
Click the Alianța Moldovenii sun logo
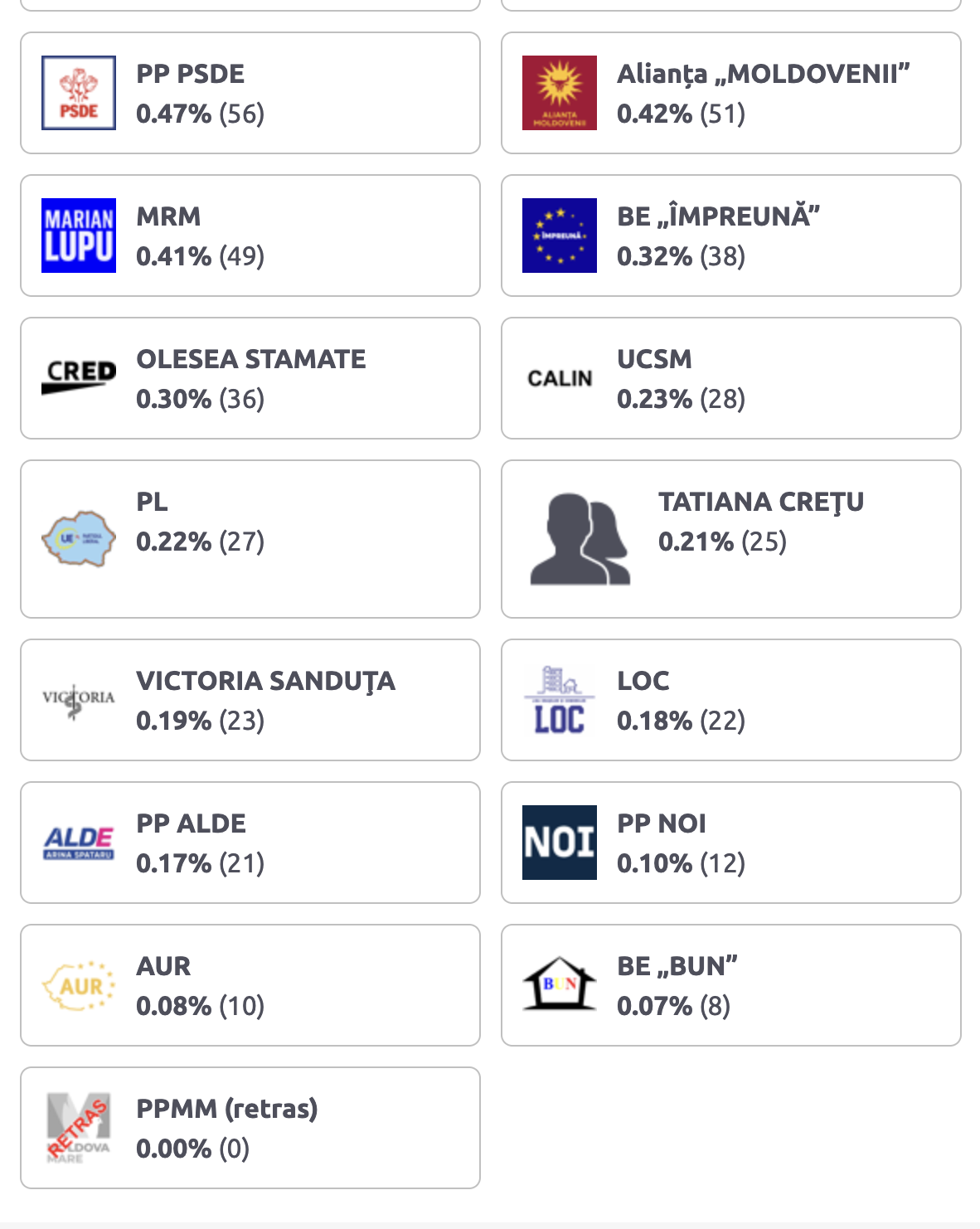click(x=560, y=93)
